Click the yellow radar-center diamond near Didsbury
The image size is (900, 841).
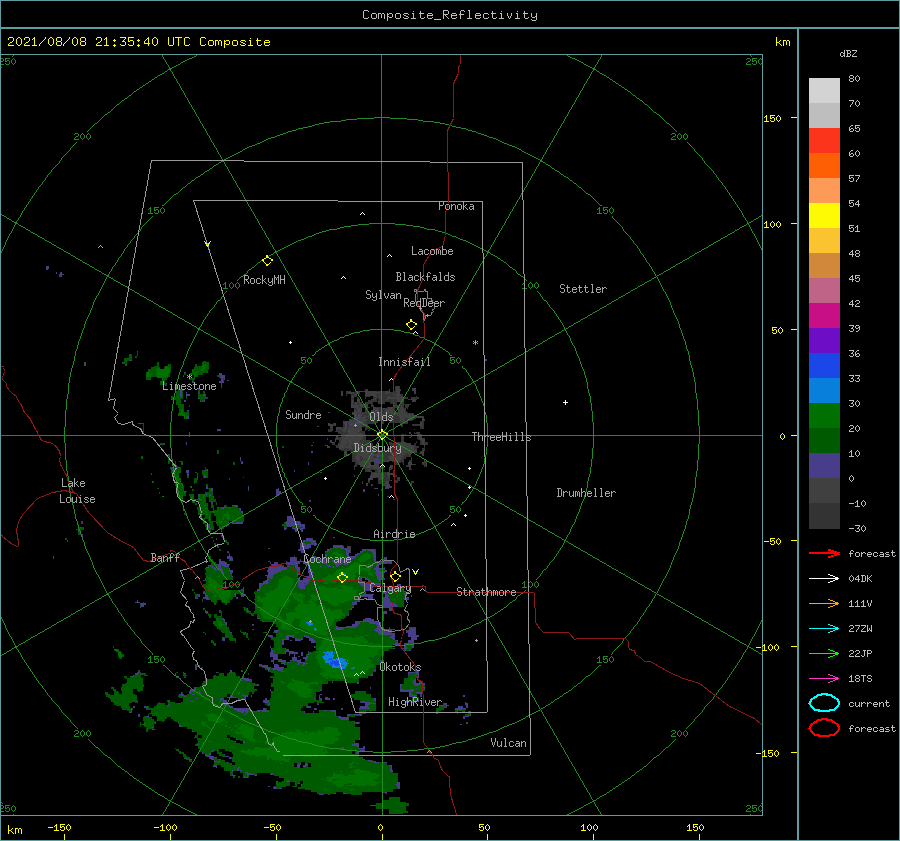click(x=382, y=435)
